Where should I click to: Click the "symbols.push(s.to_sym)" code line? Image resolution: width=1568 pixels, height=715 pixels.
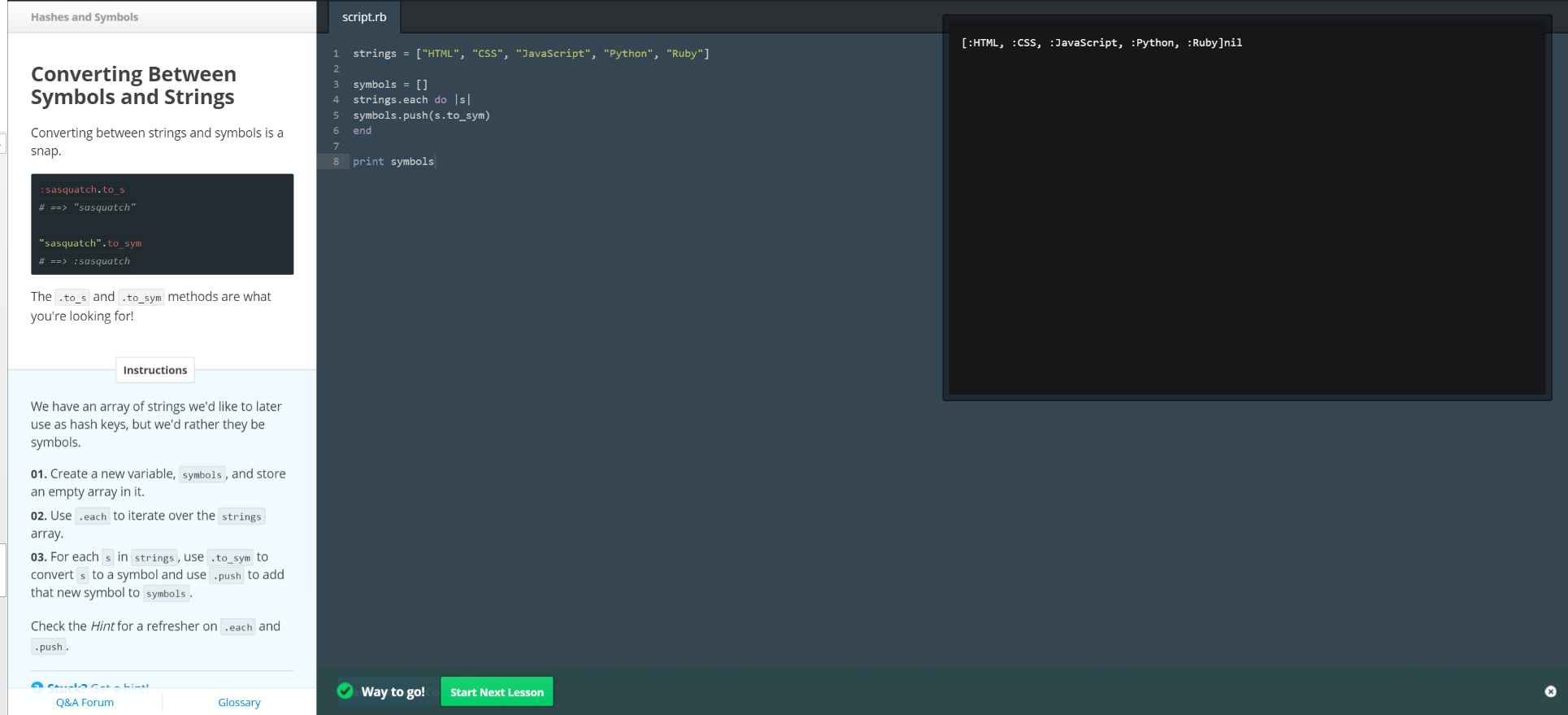tap(421, 116)
